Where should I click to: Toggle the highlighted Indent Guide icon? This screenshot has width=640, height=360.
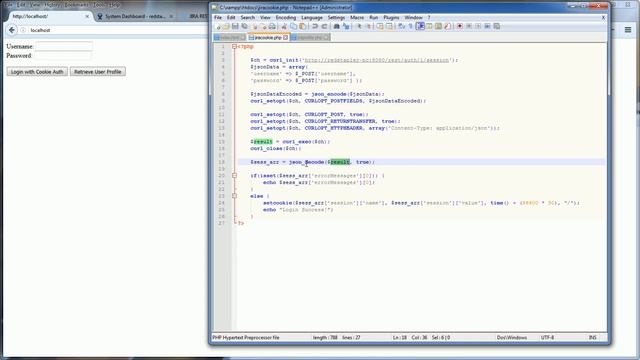[420, 27]
